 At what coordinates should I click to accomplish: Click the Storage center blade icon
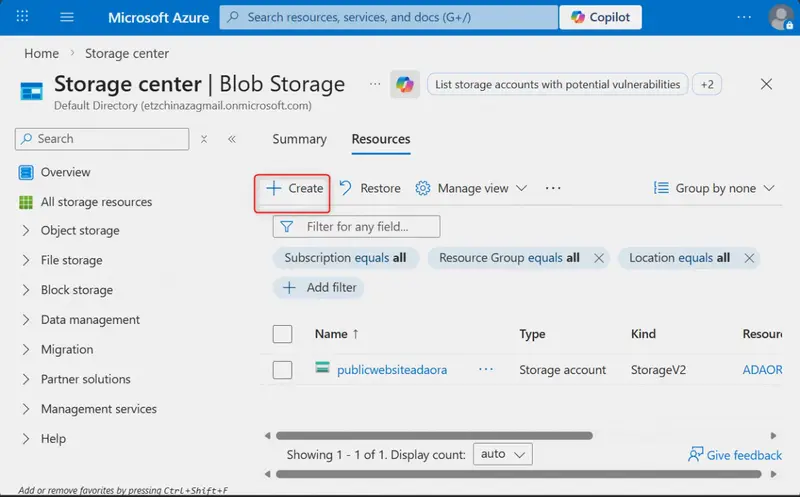click(31, 91)
